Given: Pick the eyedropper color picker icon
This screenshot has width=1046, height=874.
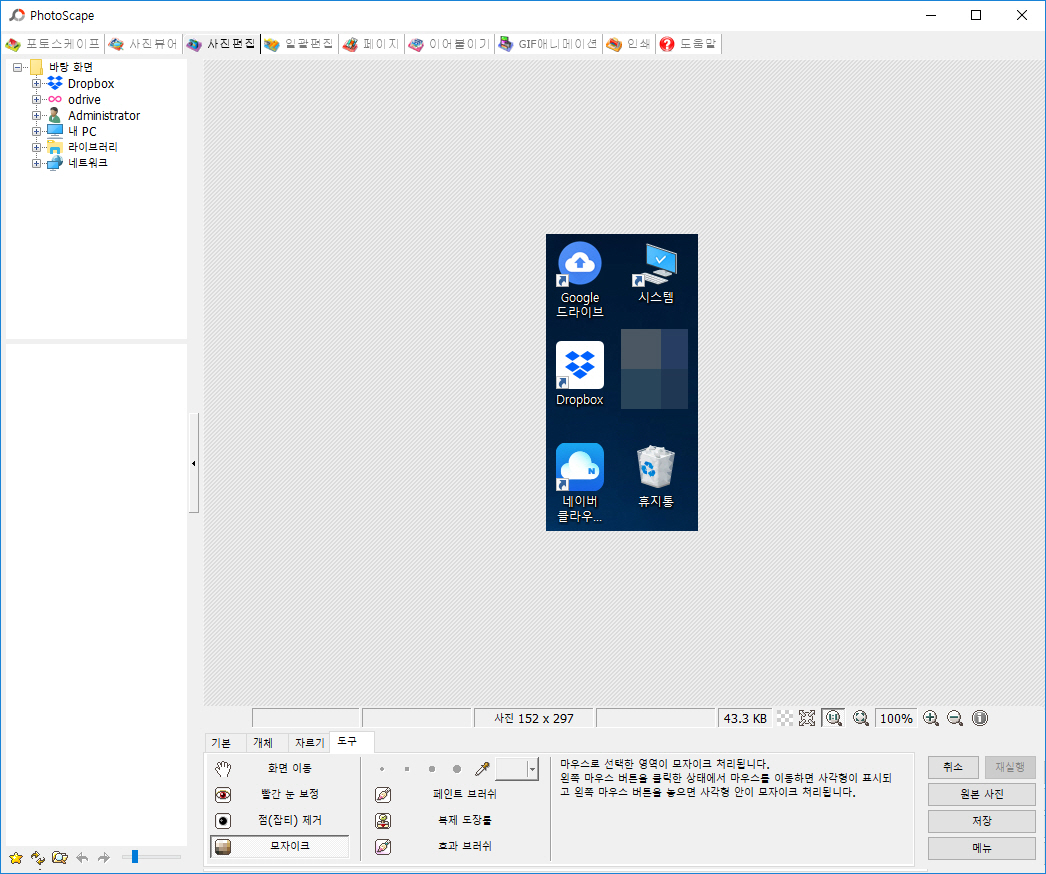Looking at the screenshot, I should (482, 769).
